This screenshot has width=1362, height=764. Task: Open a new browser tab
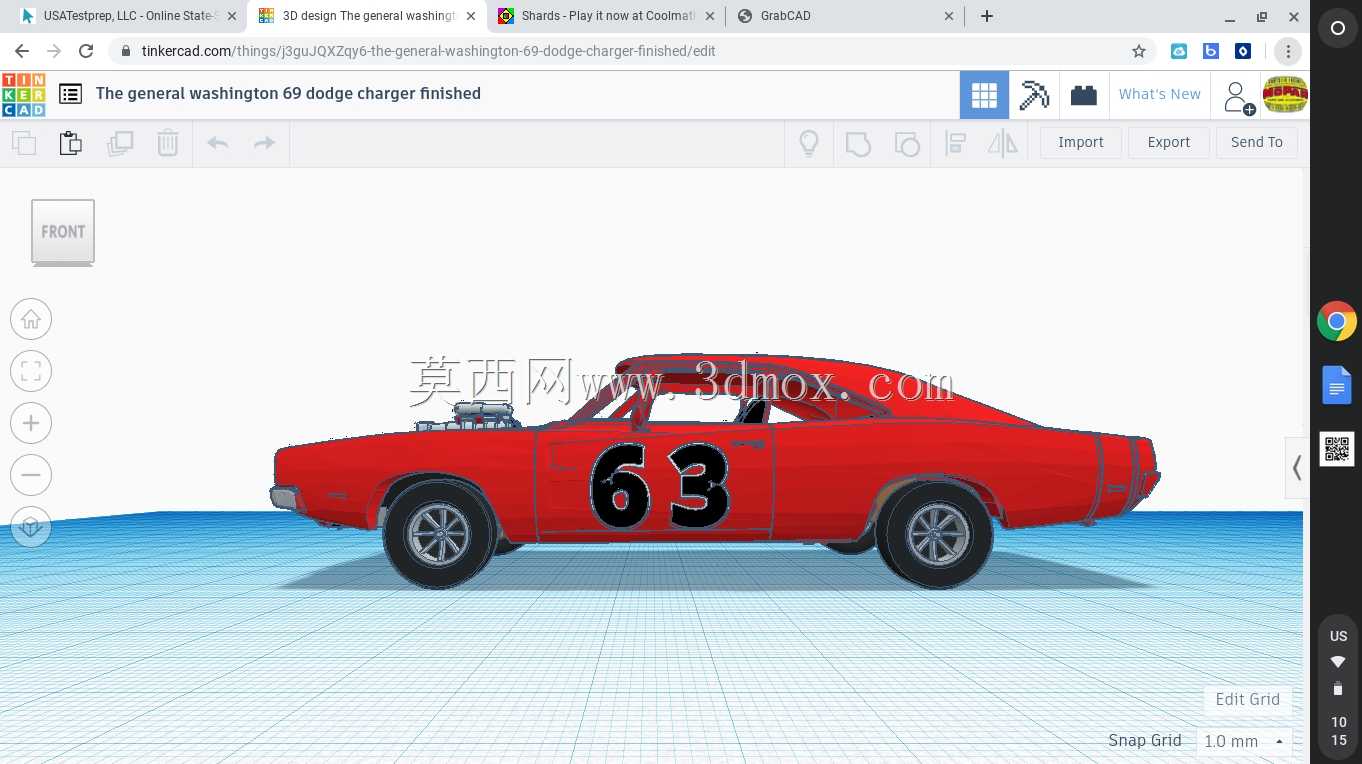[987, 16]
